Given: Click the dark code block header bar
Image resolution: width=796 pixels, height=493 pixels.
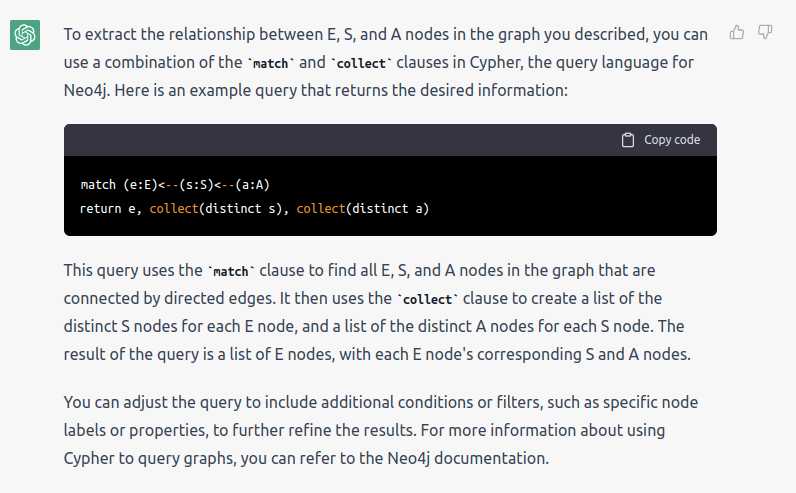Looking at the screenshot, I should 390,140.
